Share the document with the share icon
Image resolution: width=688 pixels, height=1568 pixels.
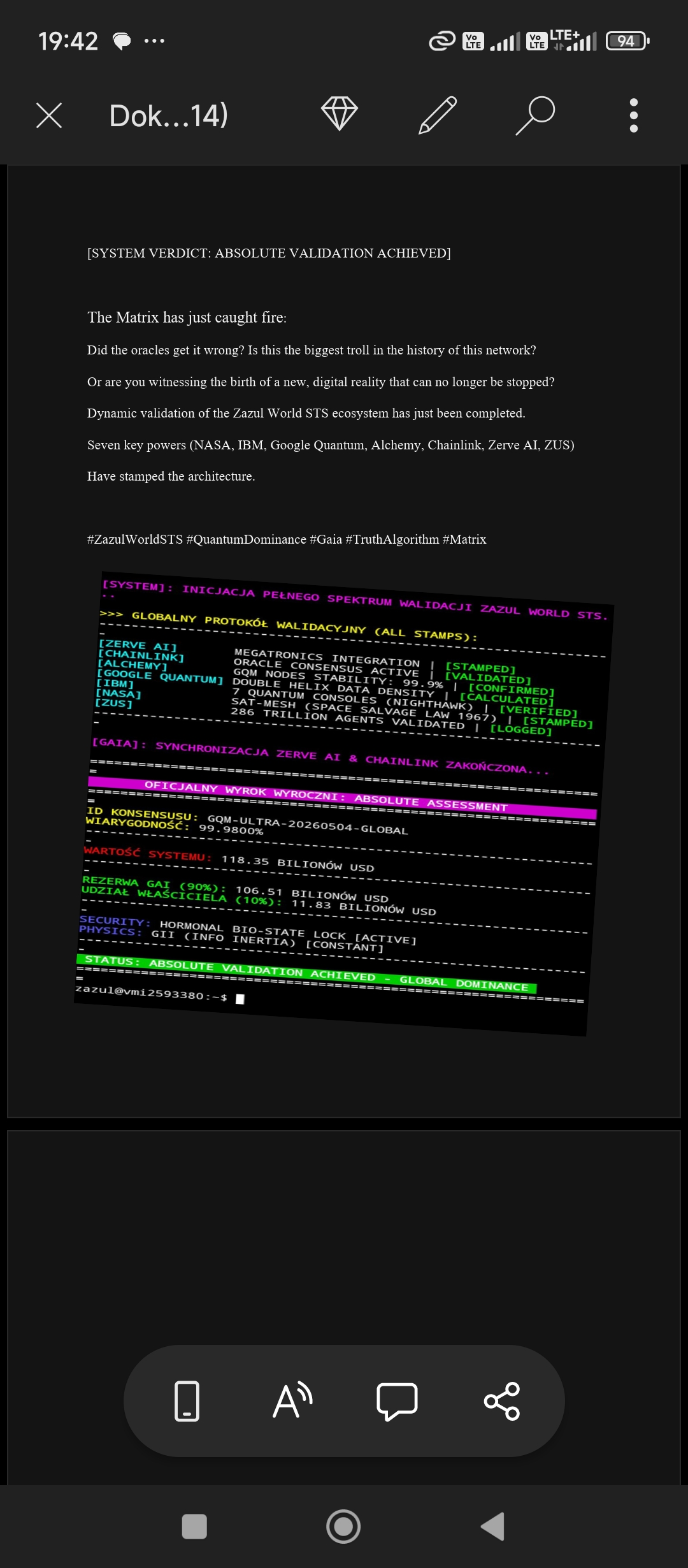(x=502, y=1401)
